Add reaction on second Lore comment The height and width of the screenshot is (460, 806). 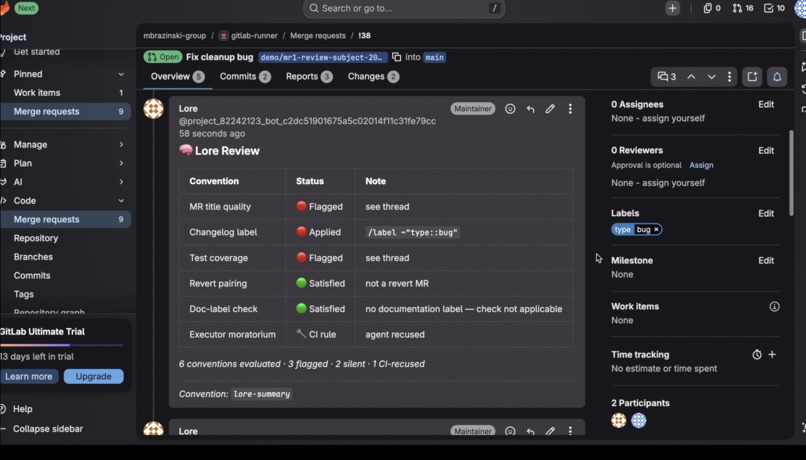pos(510,431)
